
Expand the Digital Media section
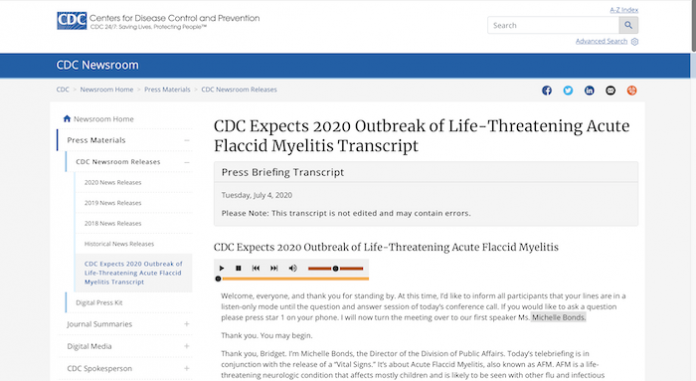[x=187, y=346]
